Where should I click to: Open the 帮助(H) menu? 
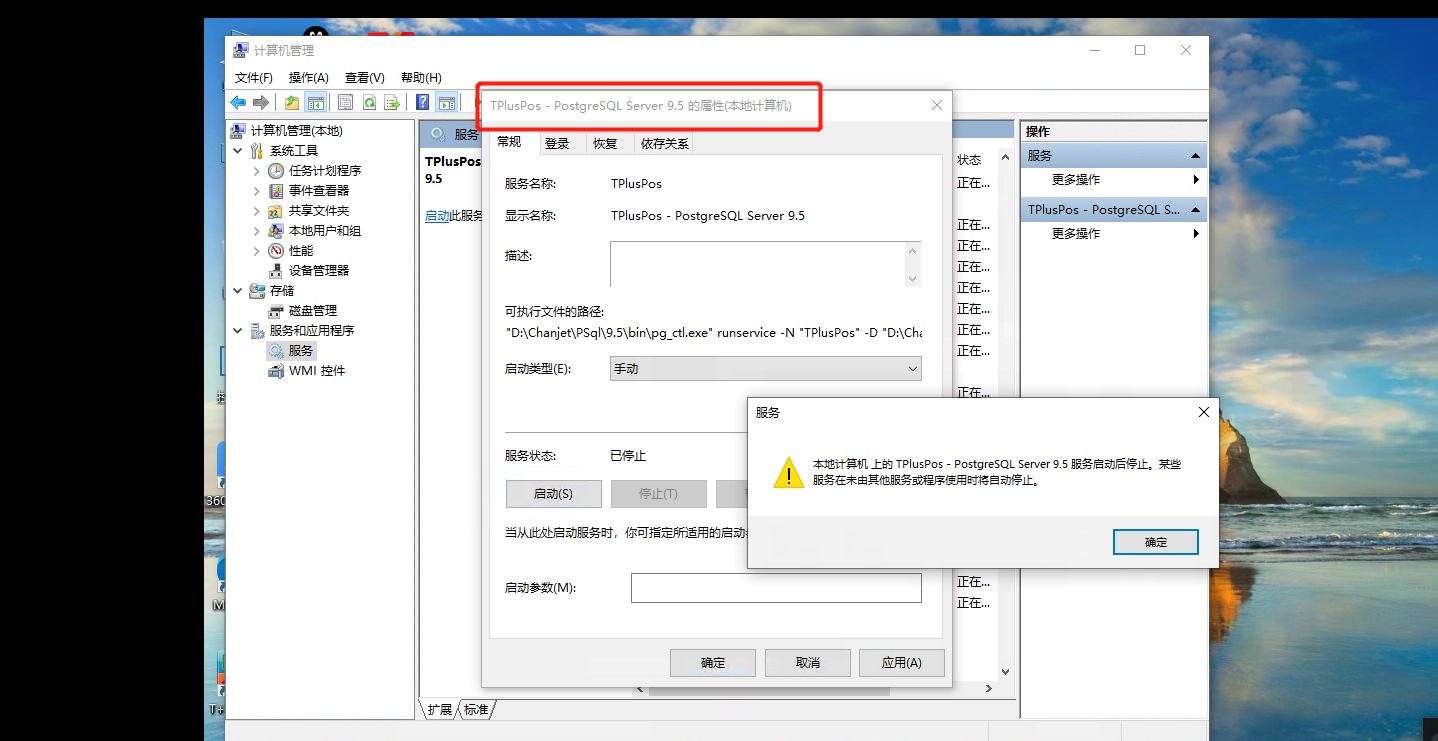[421, 78]
